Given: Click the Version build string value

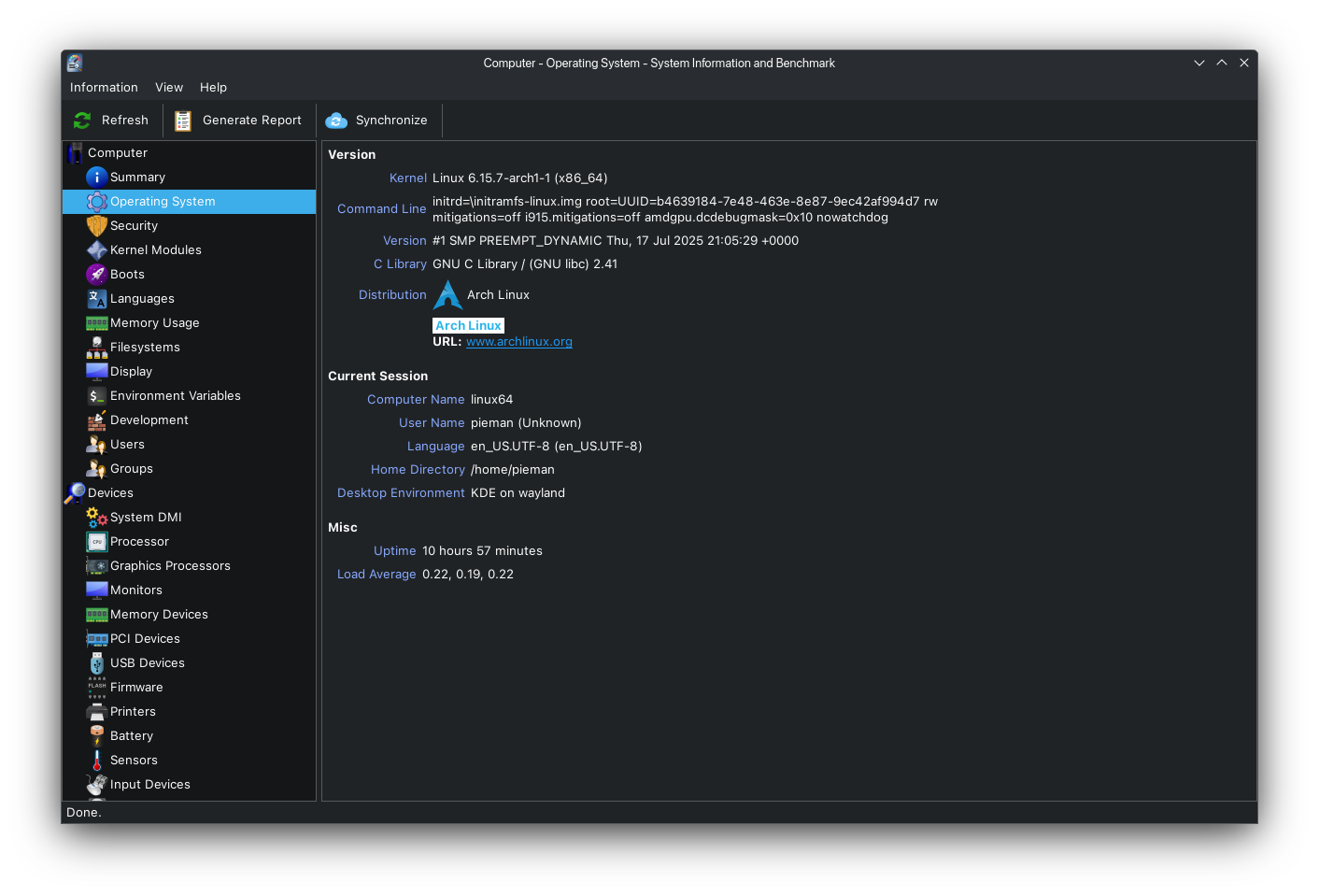Looking at the screenshot, I should coord(616,240).
